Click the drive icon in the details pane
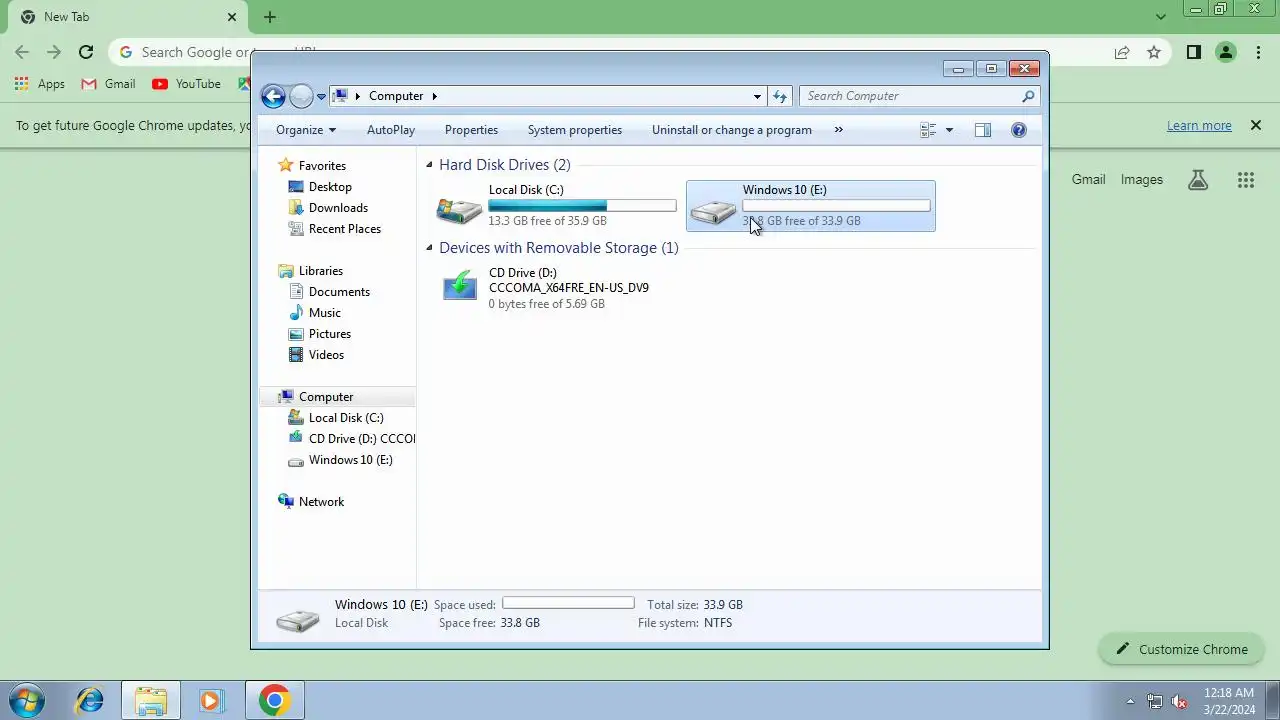The image size is (1280, 720). pyautogui.click(x=297, y=619)
